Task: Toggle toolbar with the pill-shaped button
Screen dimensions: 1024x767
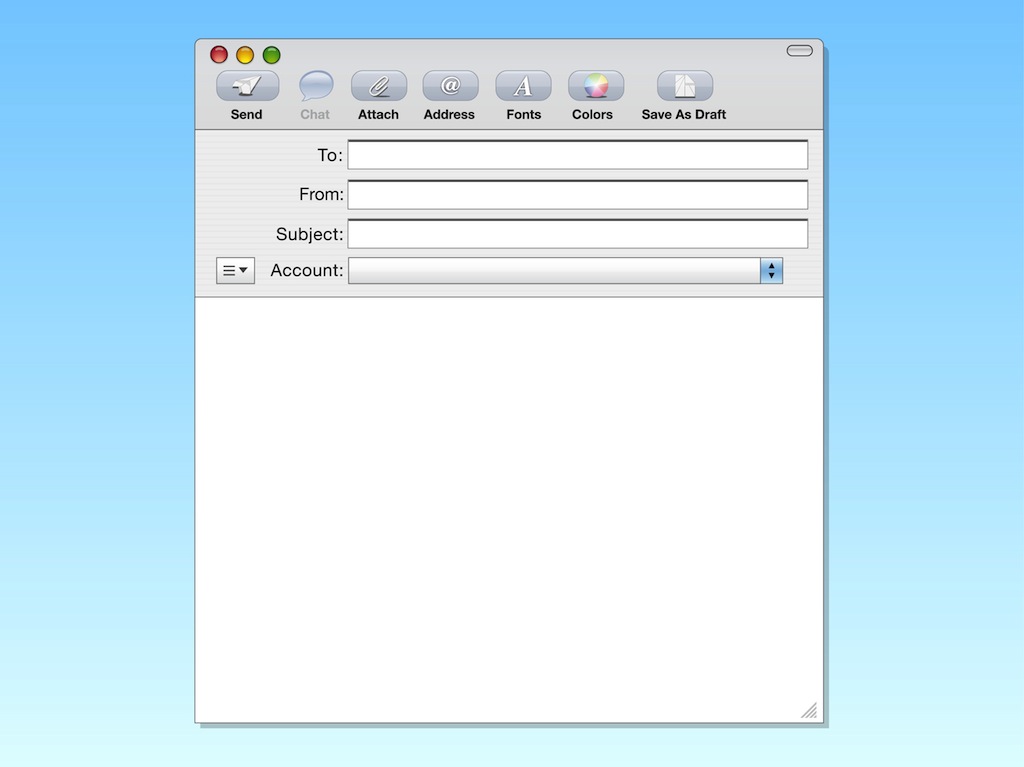Action: click(x=799, y=51)
